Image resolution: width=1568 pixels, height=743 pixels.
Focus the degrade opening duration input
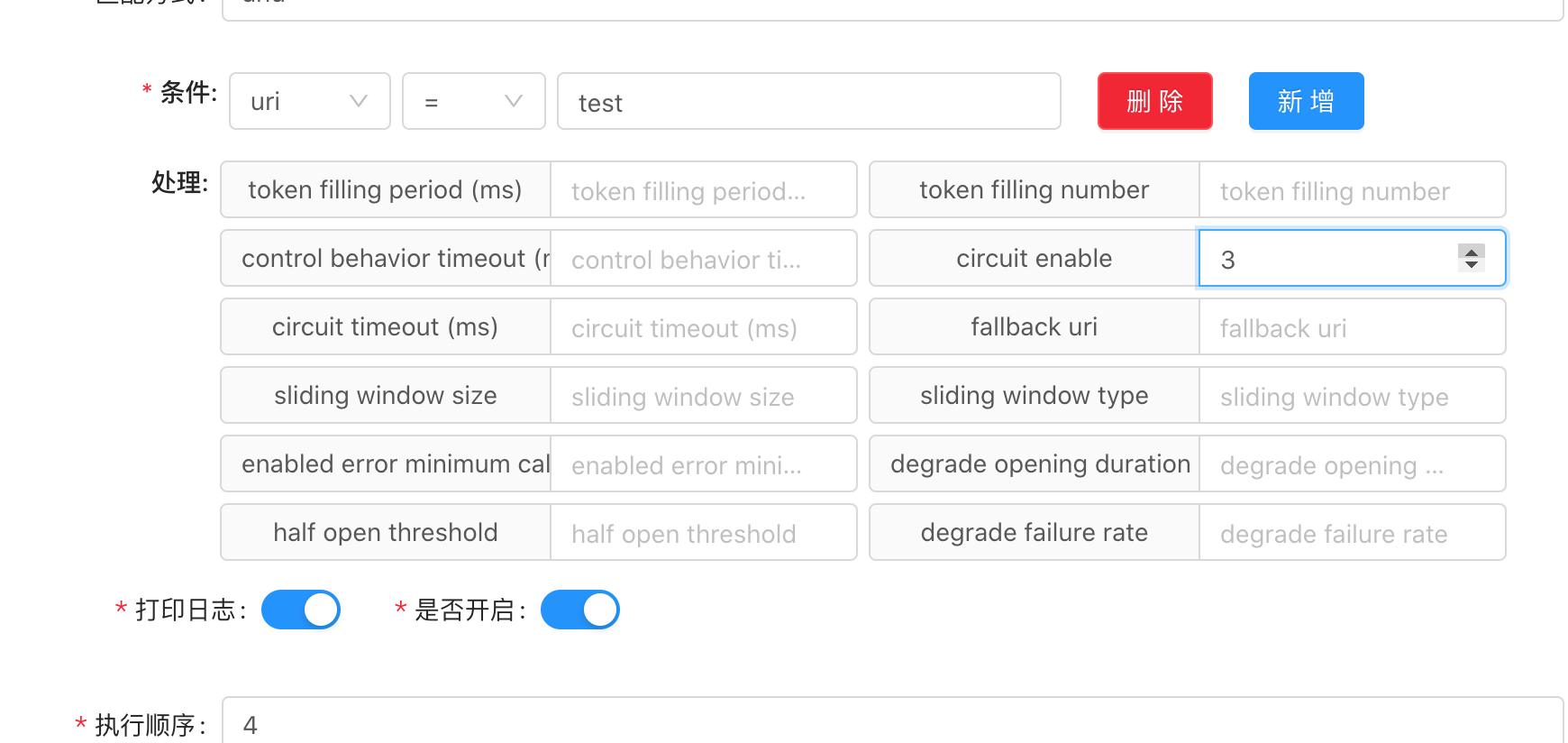[x=1353, y=463]
